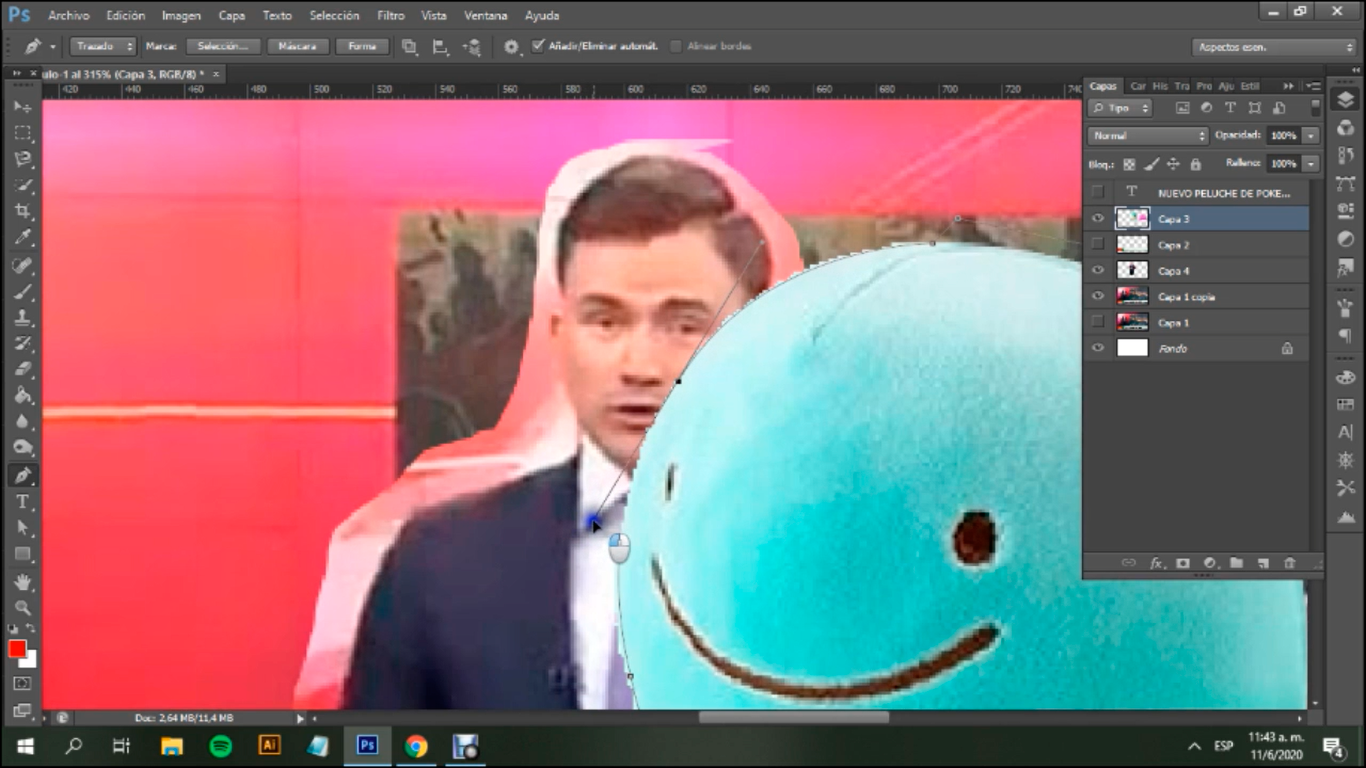The image size is (1366, 768).
Task: Add a layer style with fx icon
Action: 1156,563
